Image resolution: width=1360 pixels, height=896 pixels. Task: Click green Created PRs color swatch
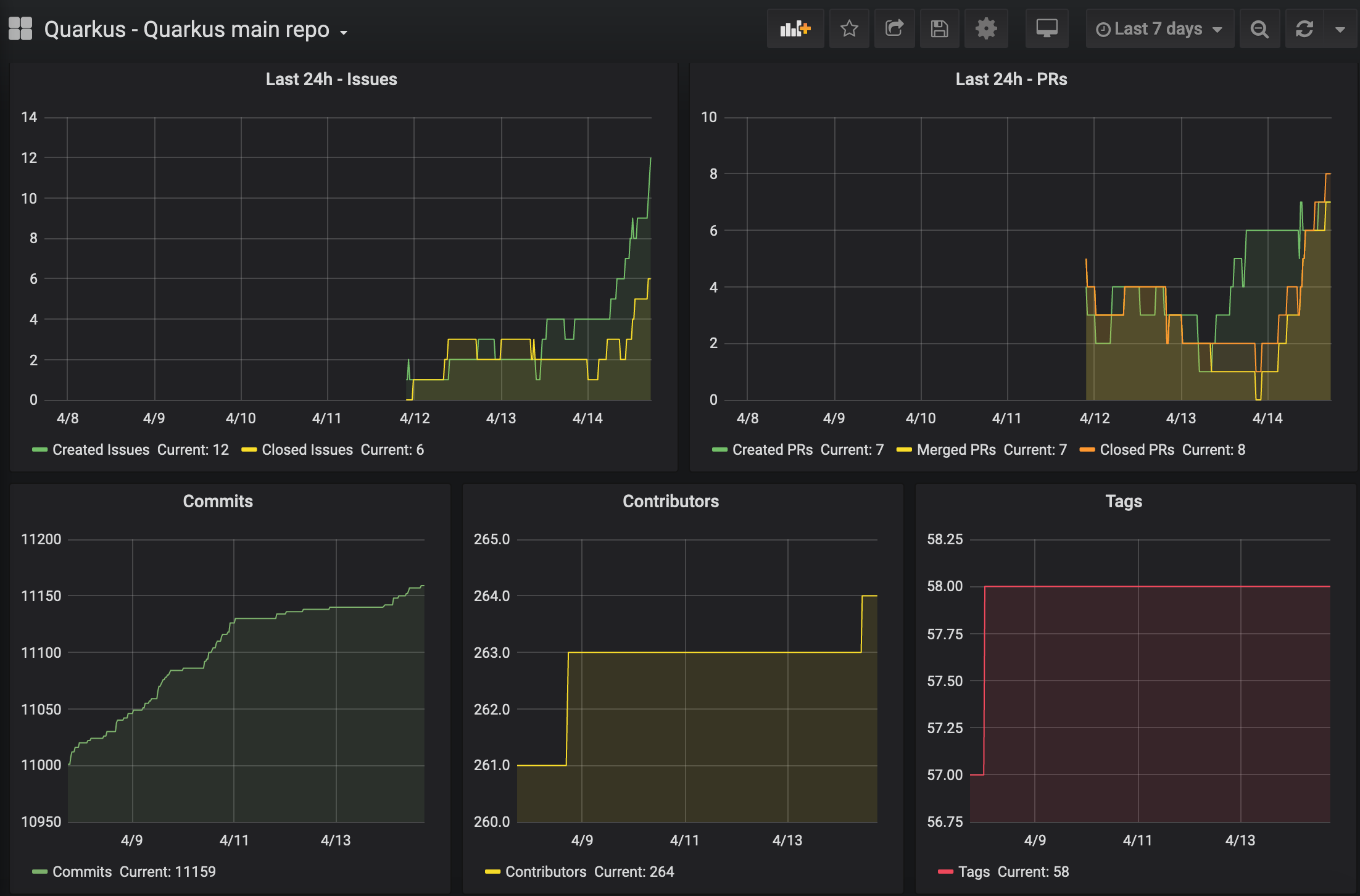click(x=719, y=450)
